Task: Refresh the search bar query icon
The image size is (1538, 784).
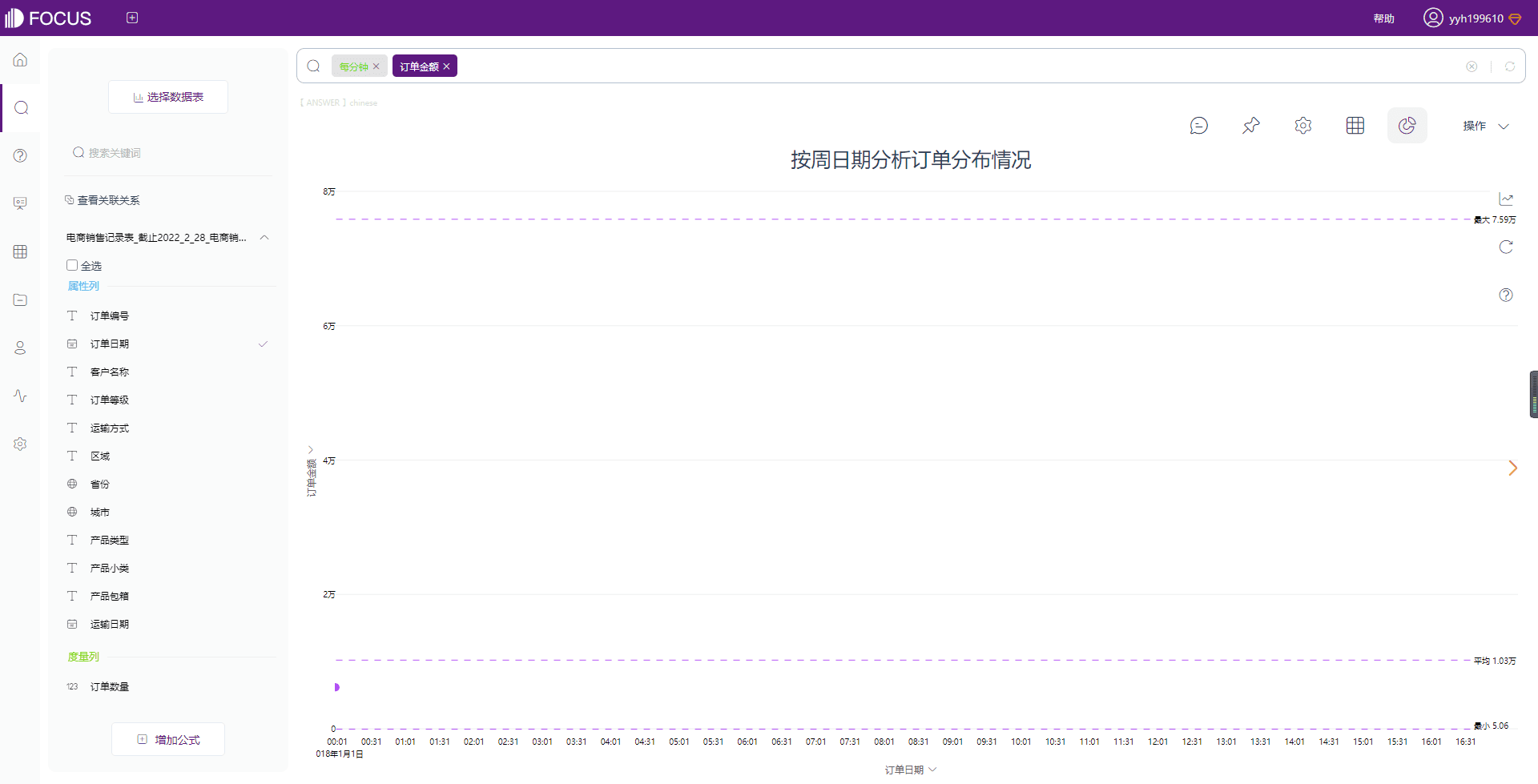Action: [x=1510, y=66]
